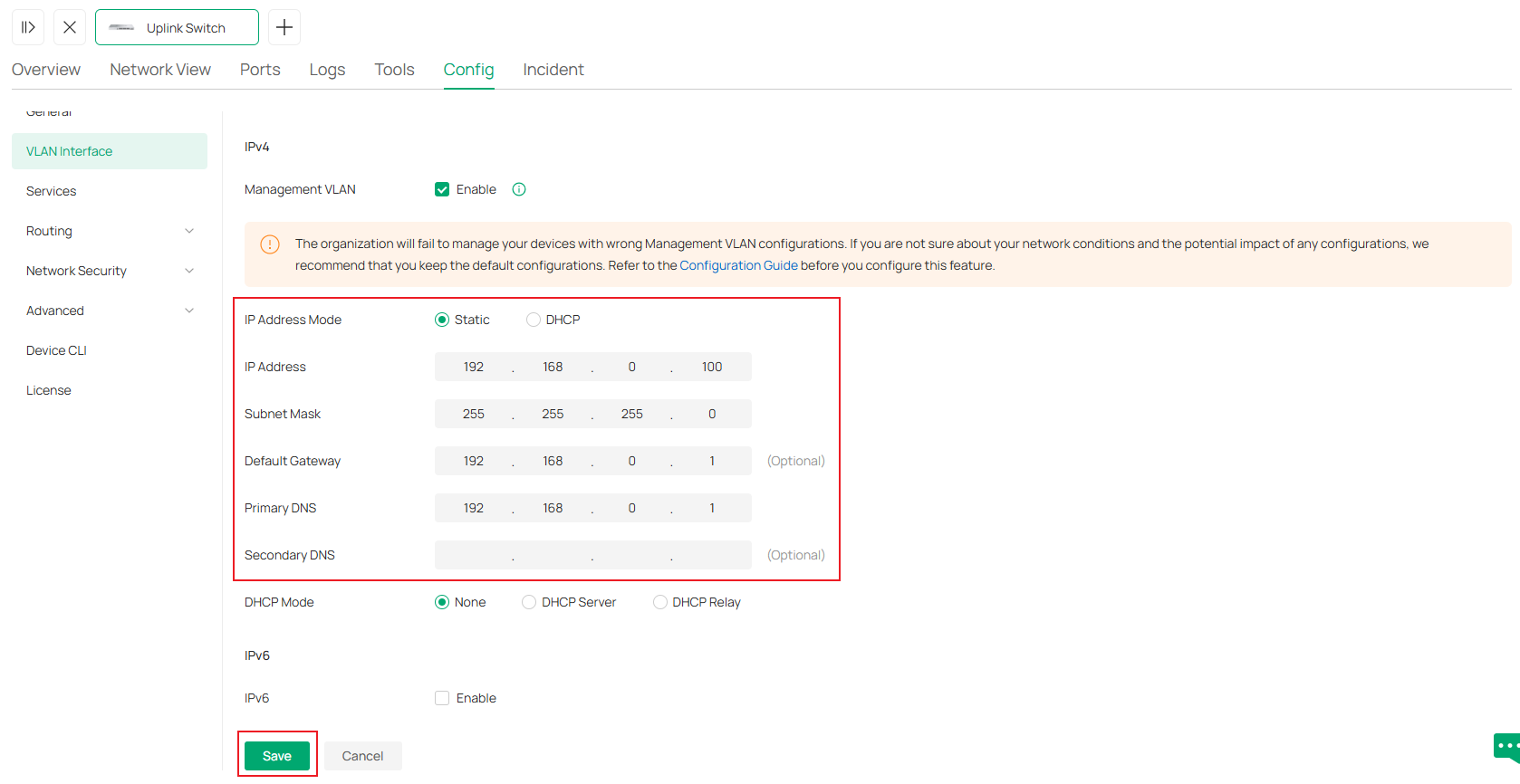
Task: Save the VLAN interface settings
Action: coord(277,756)
